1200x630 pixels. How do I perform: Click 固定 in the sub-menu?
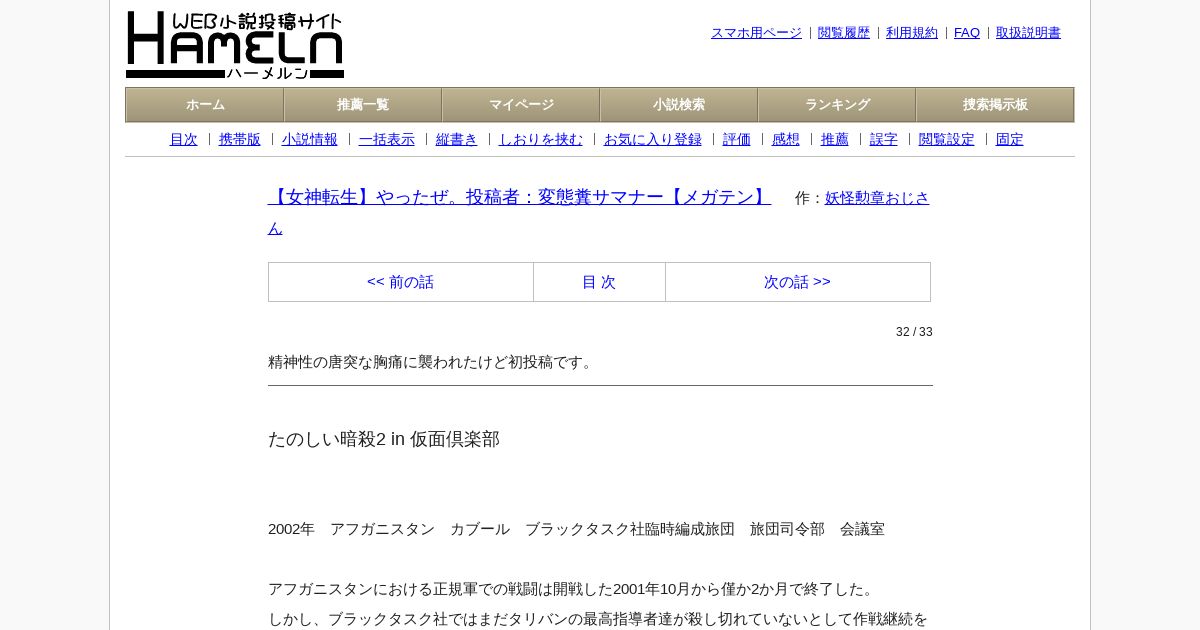point(1010,139)
